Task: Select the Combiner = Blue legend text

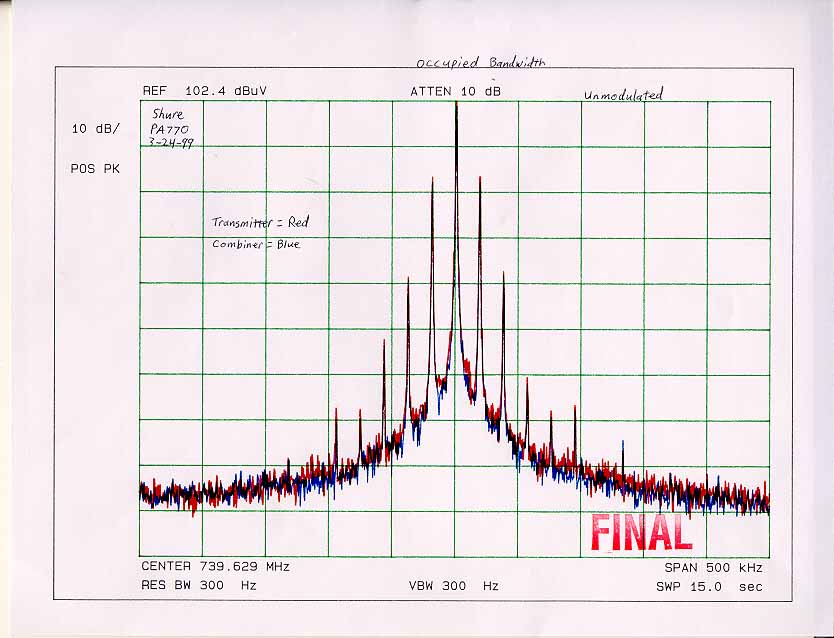Action: coord(256,244)
